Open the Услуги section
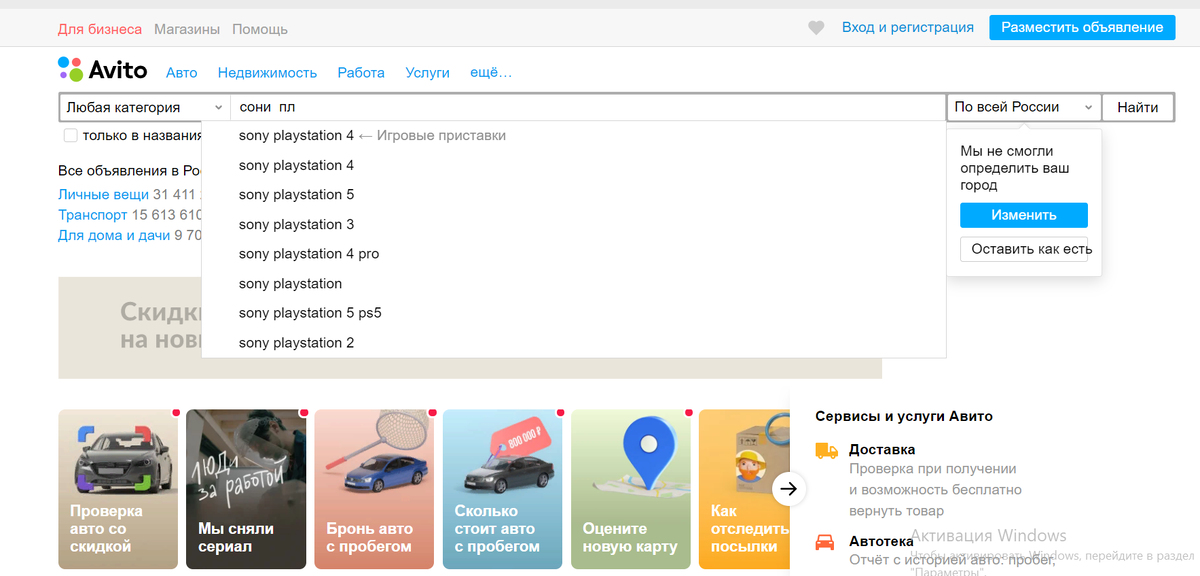This screenshot has height=576, width=1200. 428,73
